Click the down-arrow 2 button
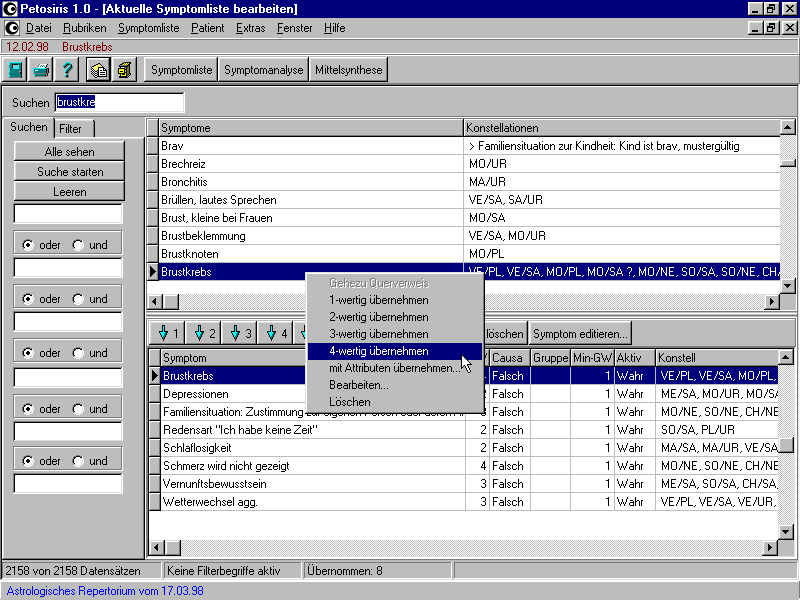Screen dimensions: 800x600 point(204,334)
